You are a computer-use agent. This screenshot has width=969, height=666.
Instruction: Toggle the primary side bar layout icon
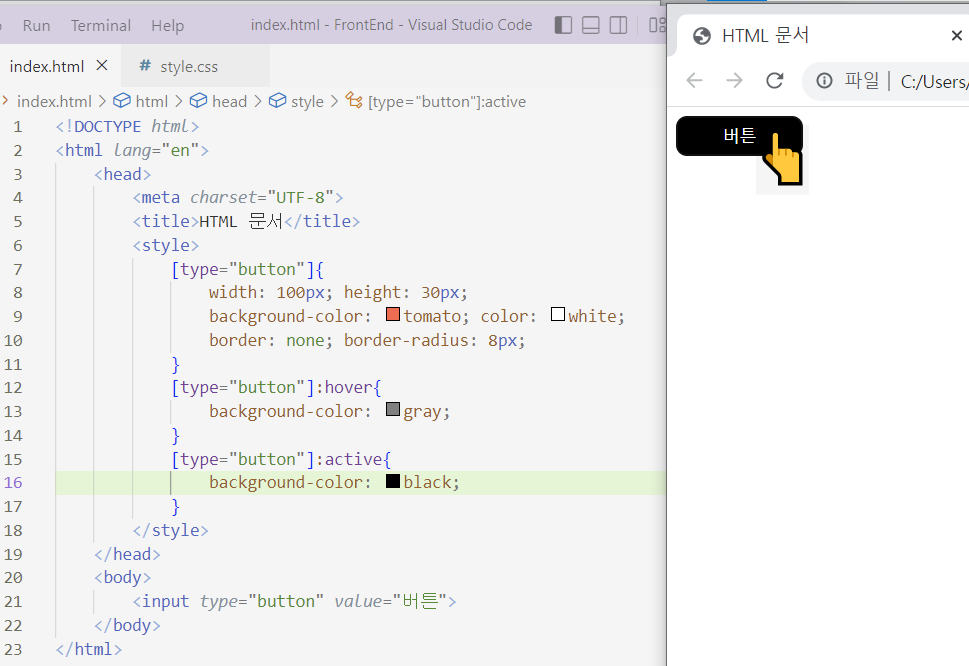(563, 25)
